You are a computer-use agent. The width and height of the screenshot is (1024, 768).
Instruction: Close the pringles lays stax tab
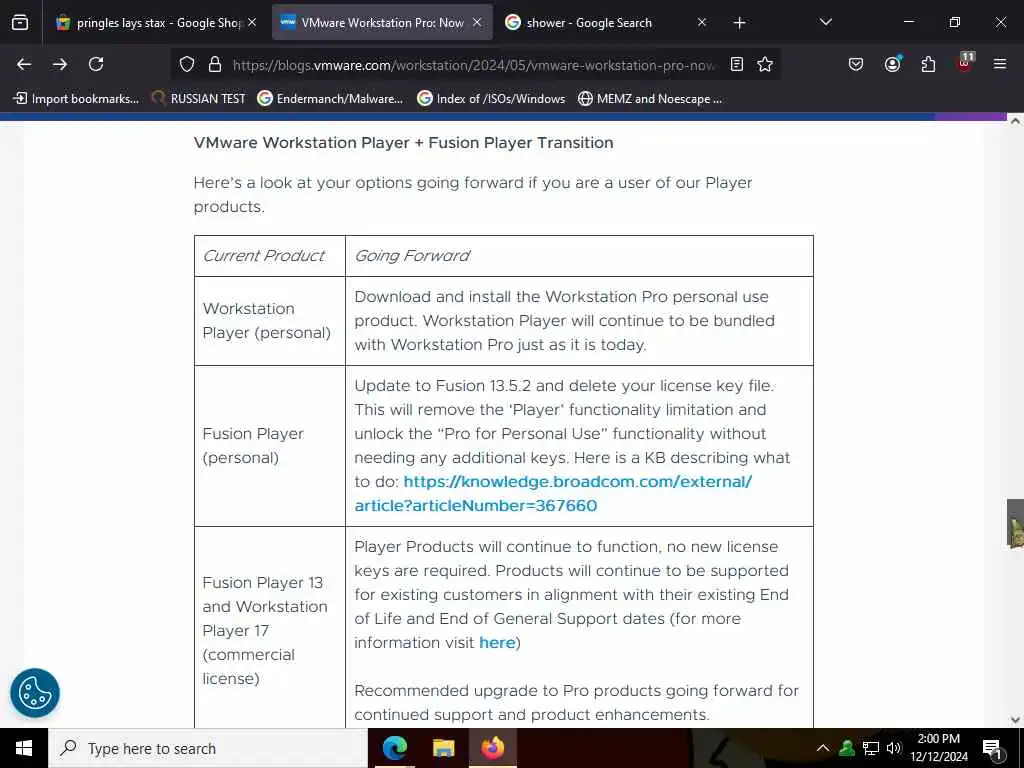[252, 22]
